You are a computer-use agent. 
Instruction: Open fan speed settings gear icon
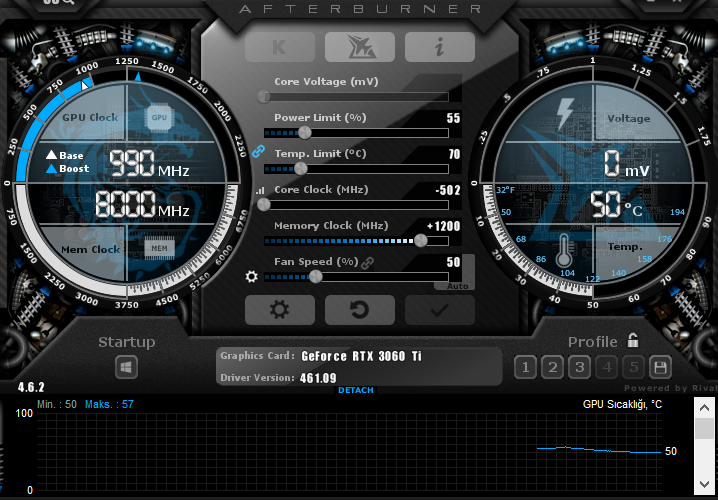(251, 277)
